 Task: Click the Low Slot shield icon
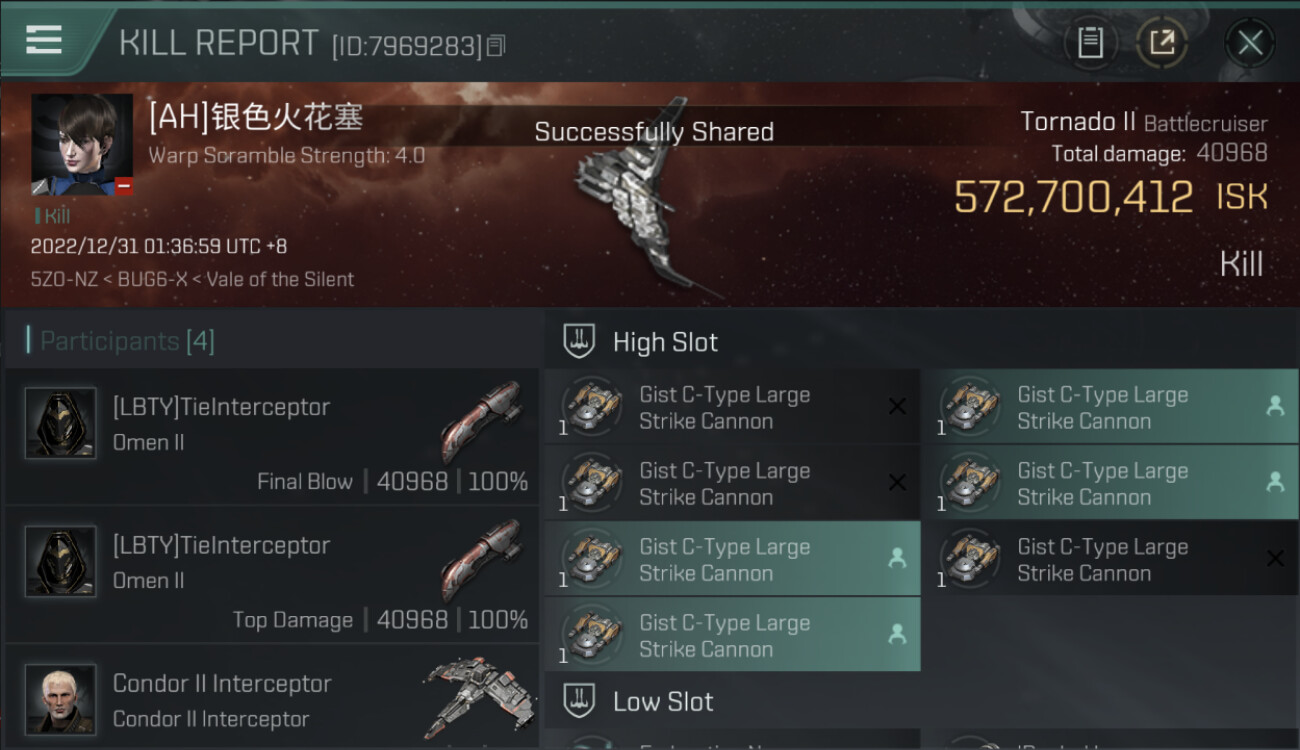580,701
